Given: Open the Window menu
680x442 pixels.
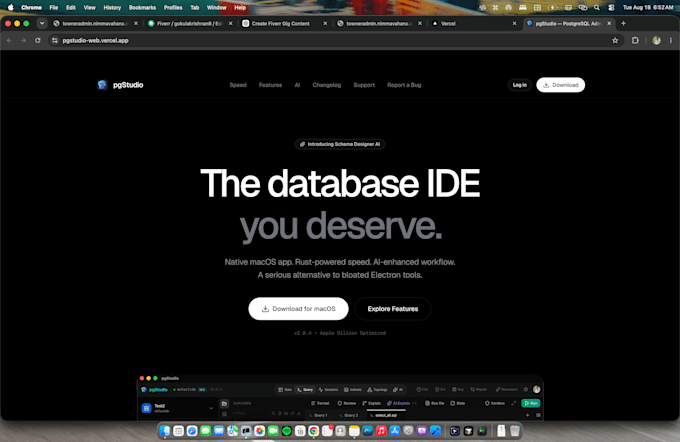Looking at the screenshot, I should [x=216, y=7].
